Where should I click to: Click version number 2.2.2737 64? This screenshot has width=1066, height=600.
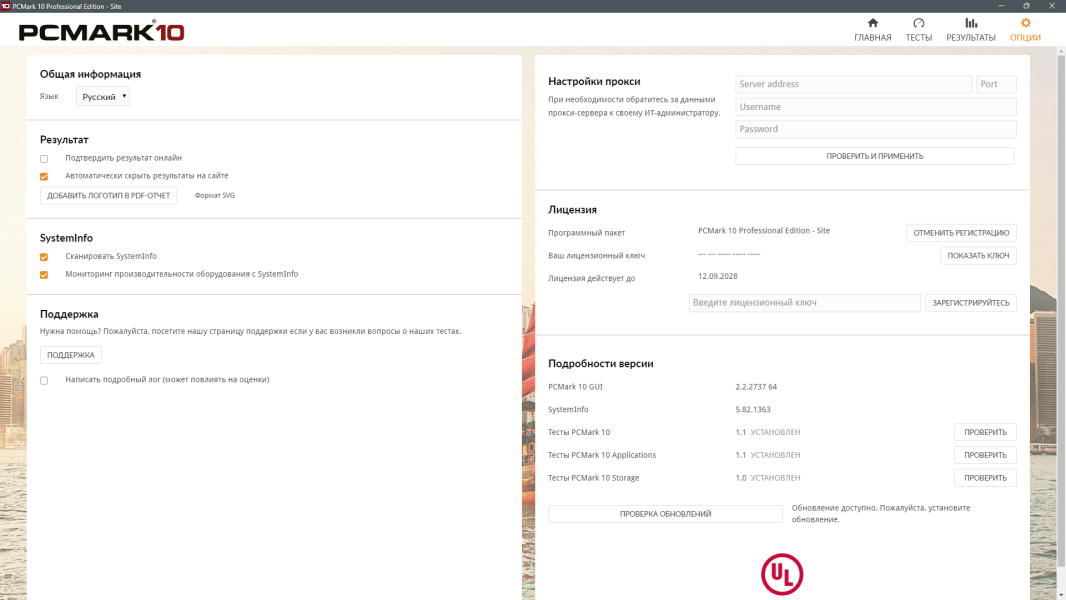pyautogui.click(x=756, y=387)
